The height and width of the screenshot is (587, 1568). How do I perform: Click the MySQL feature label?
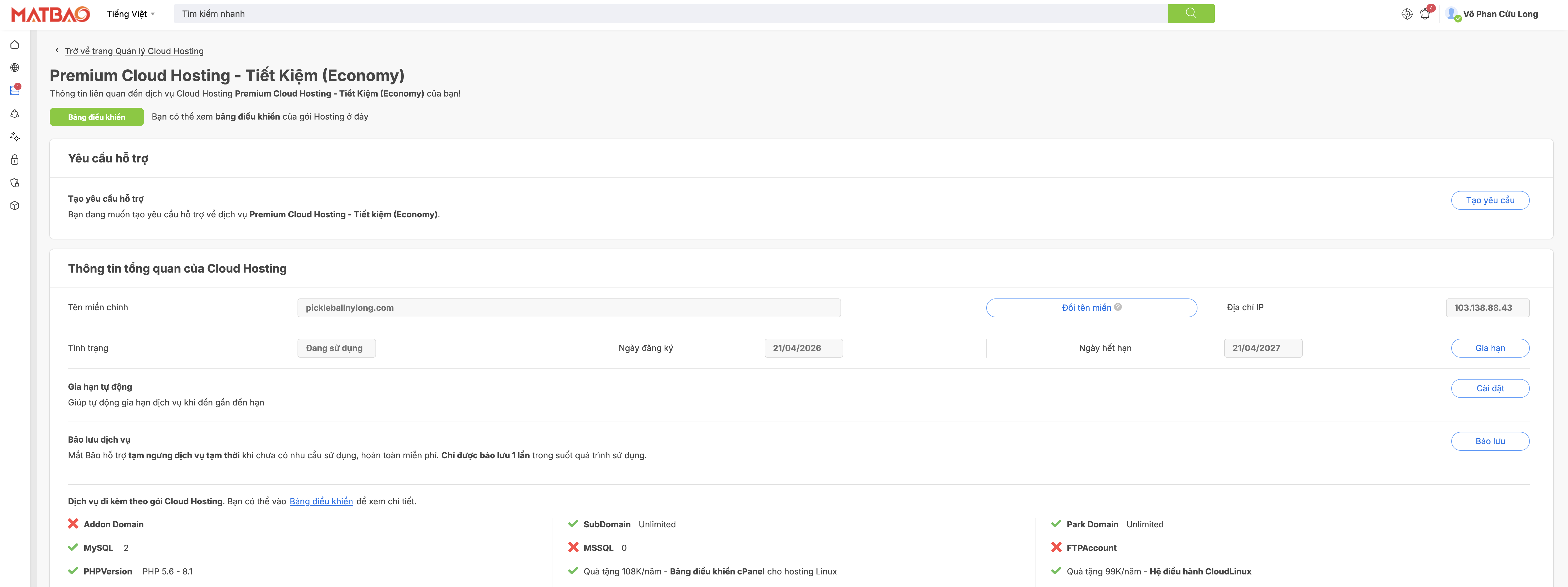click(x=99, y=548)
